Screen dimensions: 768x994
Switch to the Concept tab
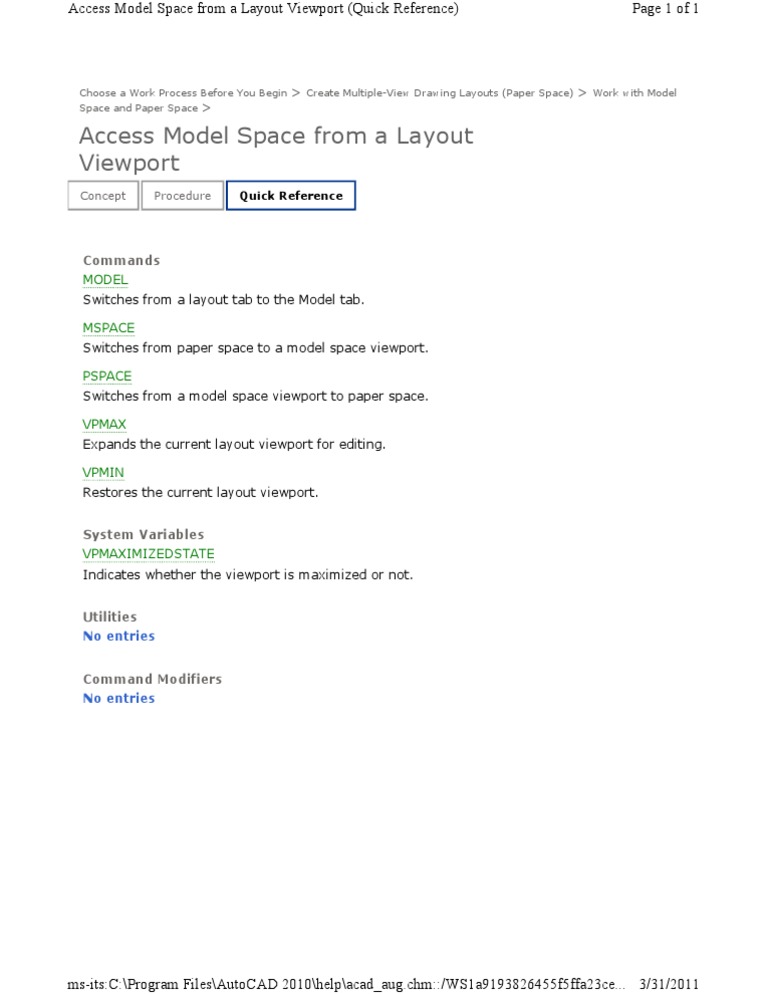103,196
